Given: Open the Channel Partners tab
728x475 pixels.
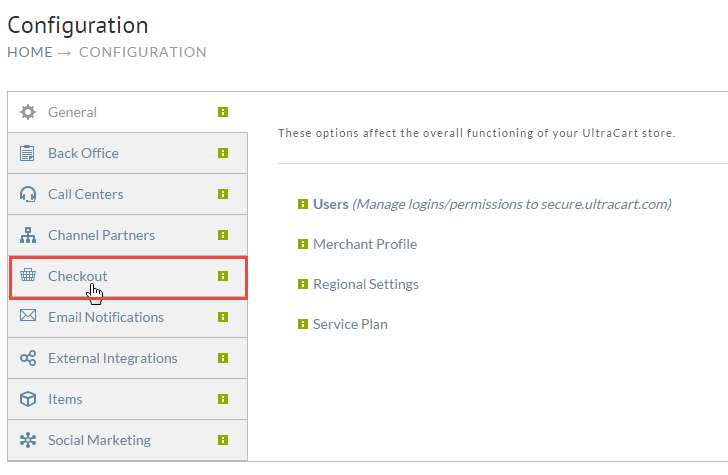Looking at the screenshot, I should (x=127, y=235).
